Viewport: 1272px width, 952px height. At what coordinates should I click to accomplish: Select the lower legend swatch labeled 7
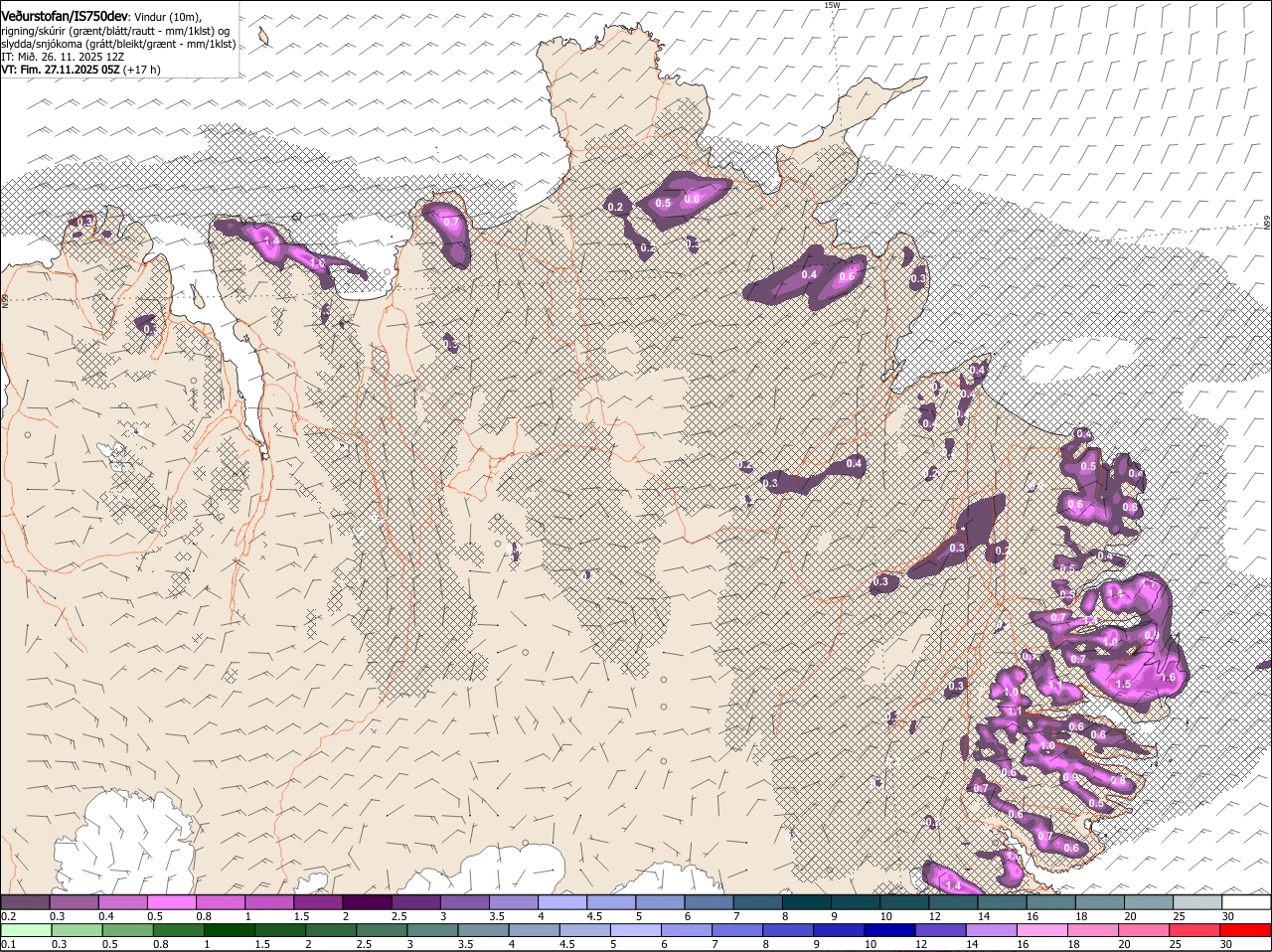736,930
